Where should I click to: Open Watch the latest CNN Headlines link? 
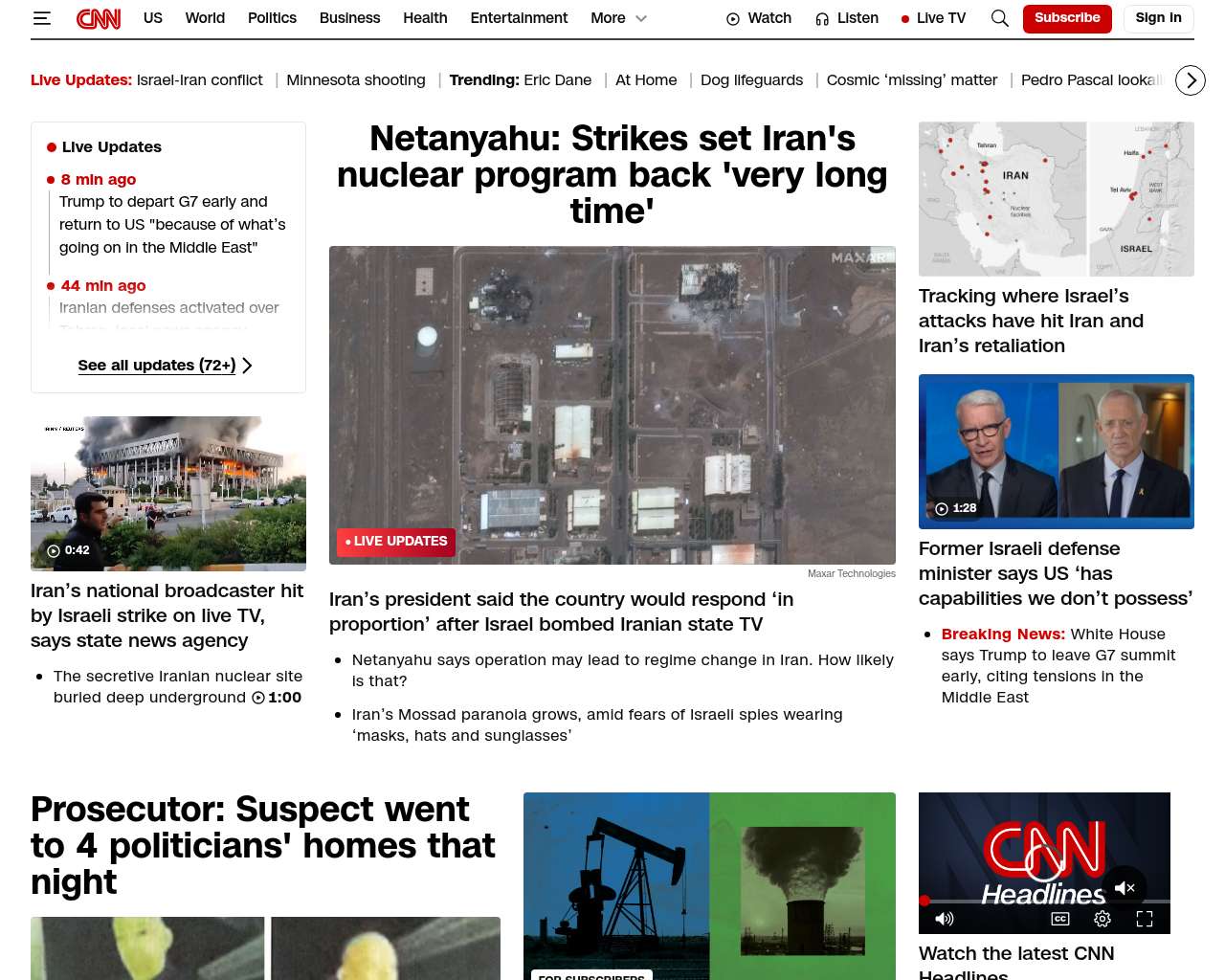point(1016,961)
